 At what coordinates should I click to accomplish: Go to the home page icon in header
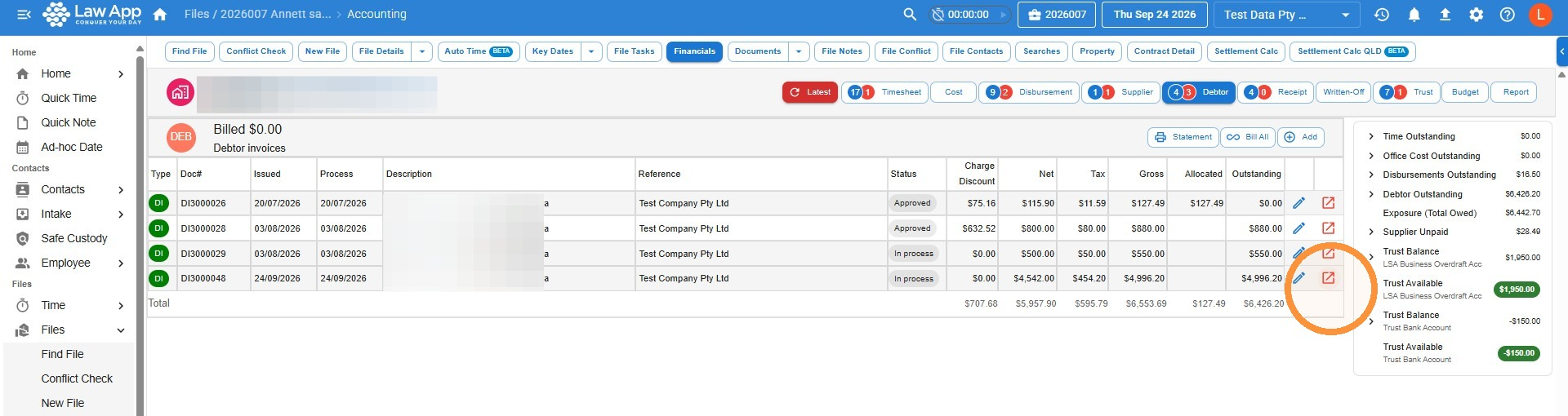click(160, 14)
